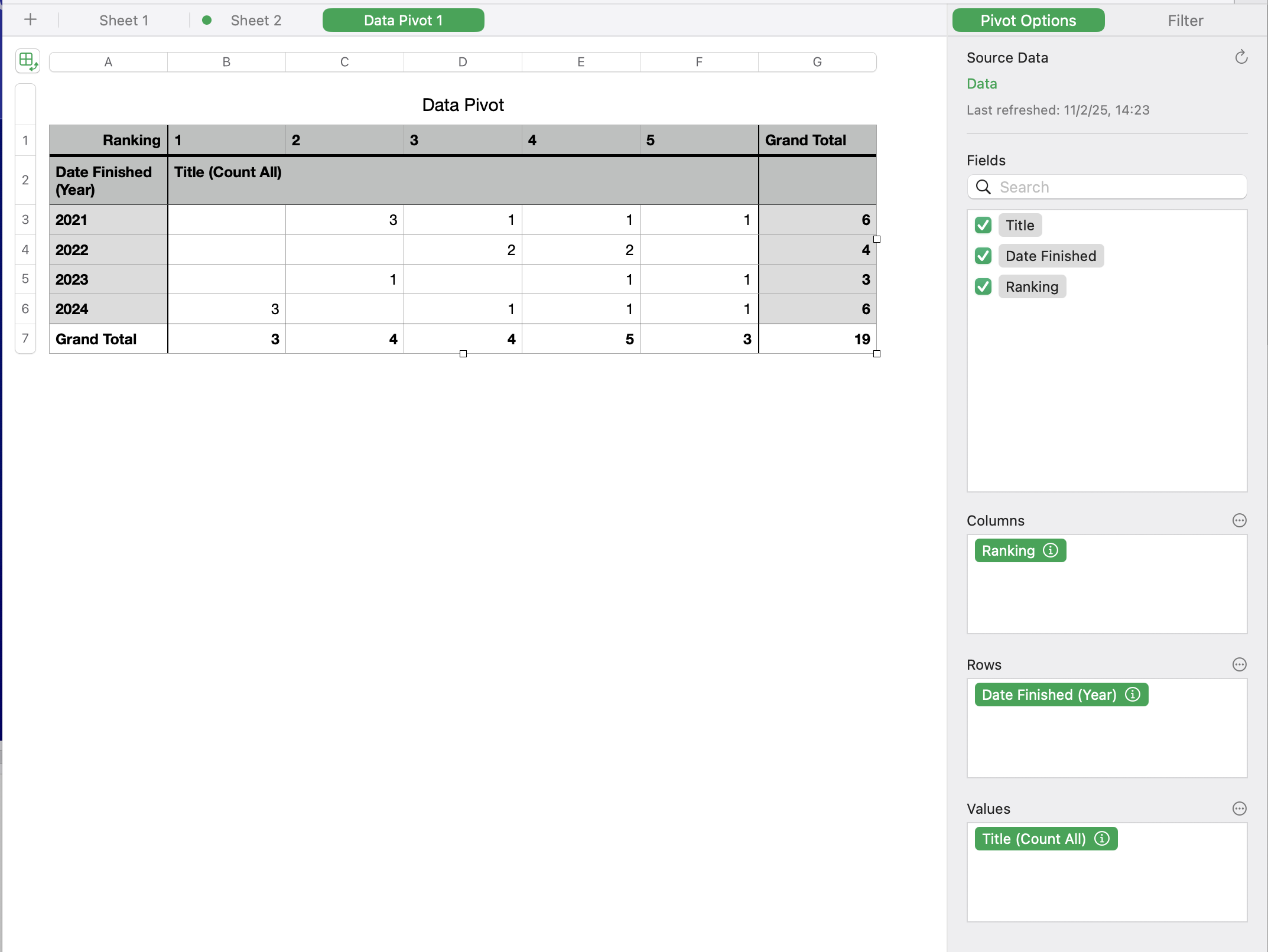This screenshot has height=952, width=1268.
Task: Uncheck the Title field checkbox
Action: click(x=983, y=225)
